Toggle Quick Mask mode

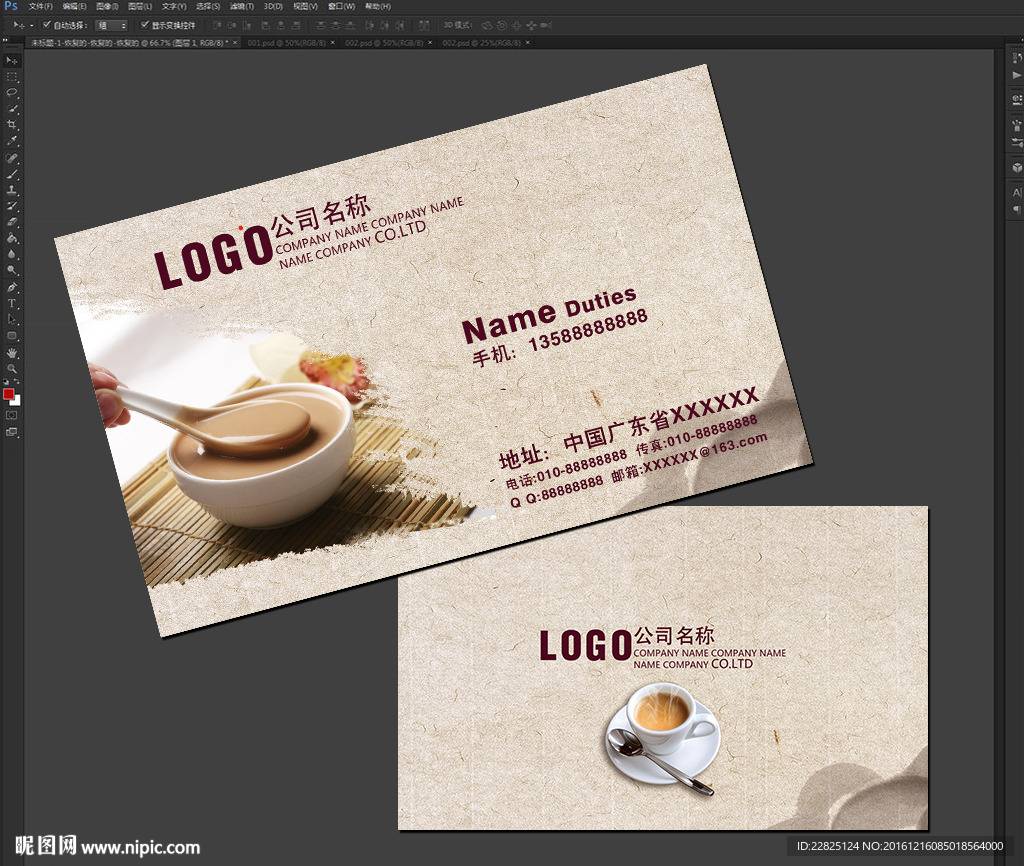pos(12,414)
